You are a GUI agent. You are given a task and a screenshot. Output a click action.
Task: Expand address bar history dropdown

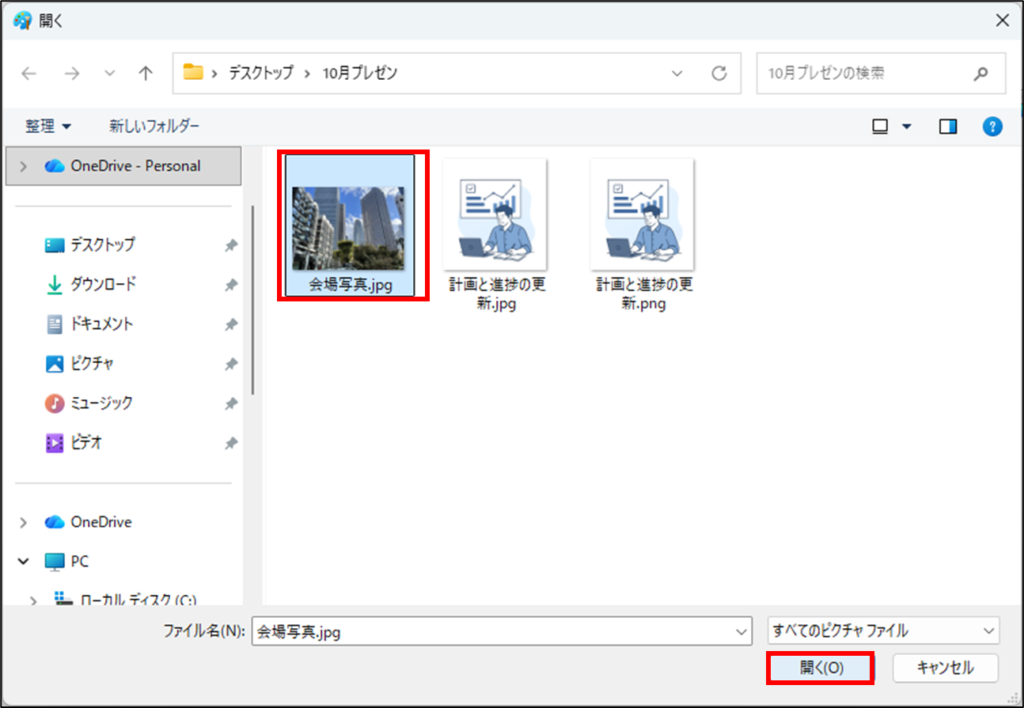[x=677, y=73]
